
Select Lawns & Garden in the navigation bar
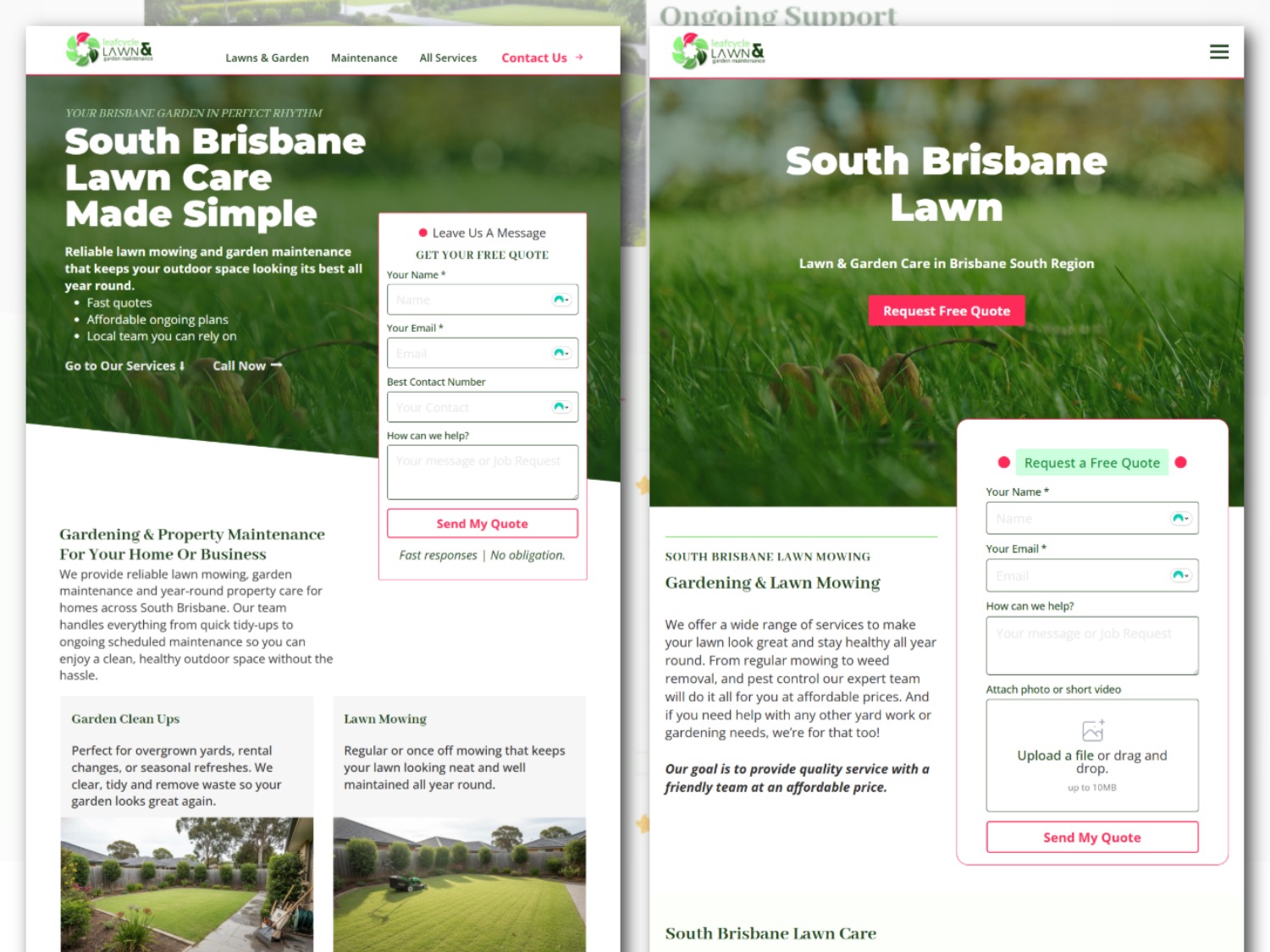(x=267, y=58)
